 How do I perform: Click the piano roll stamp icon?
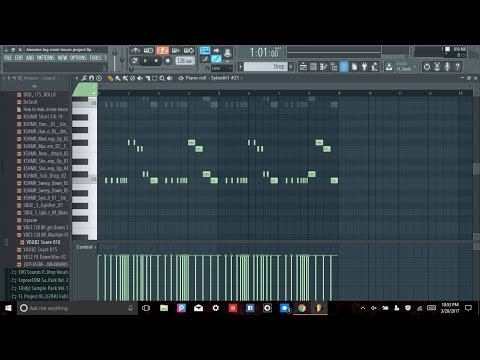99,78
